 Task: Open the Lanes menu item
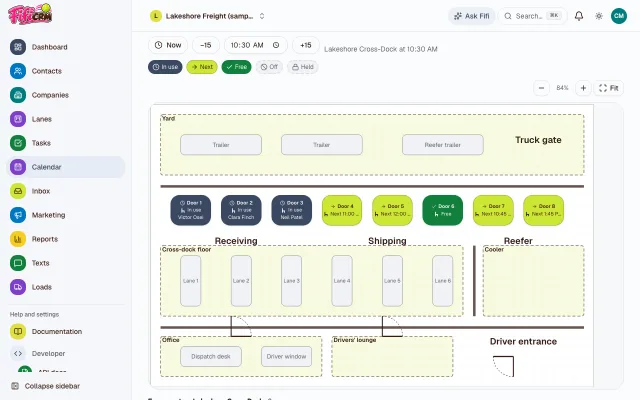(65, 119)
